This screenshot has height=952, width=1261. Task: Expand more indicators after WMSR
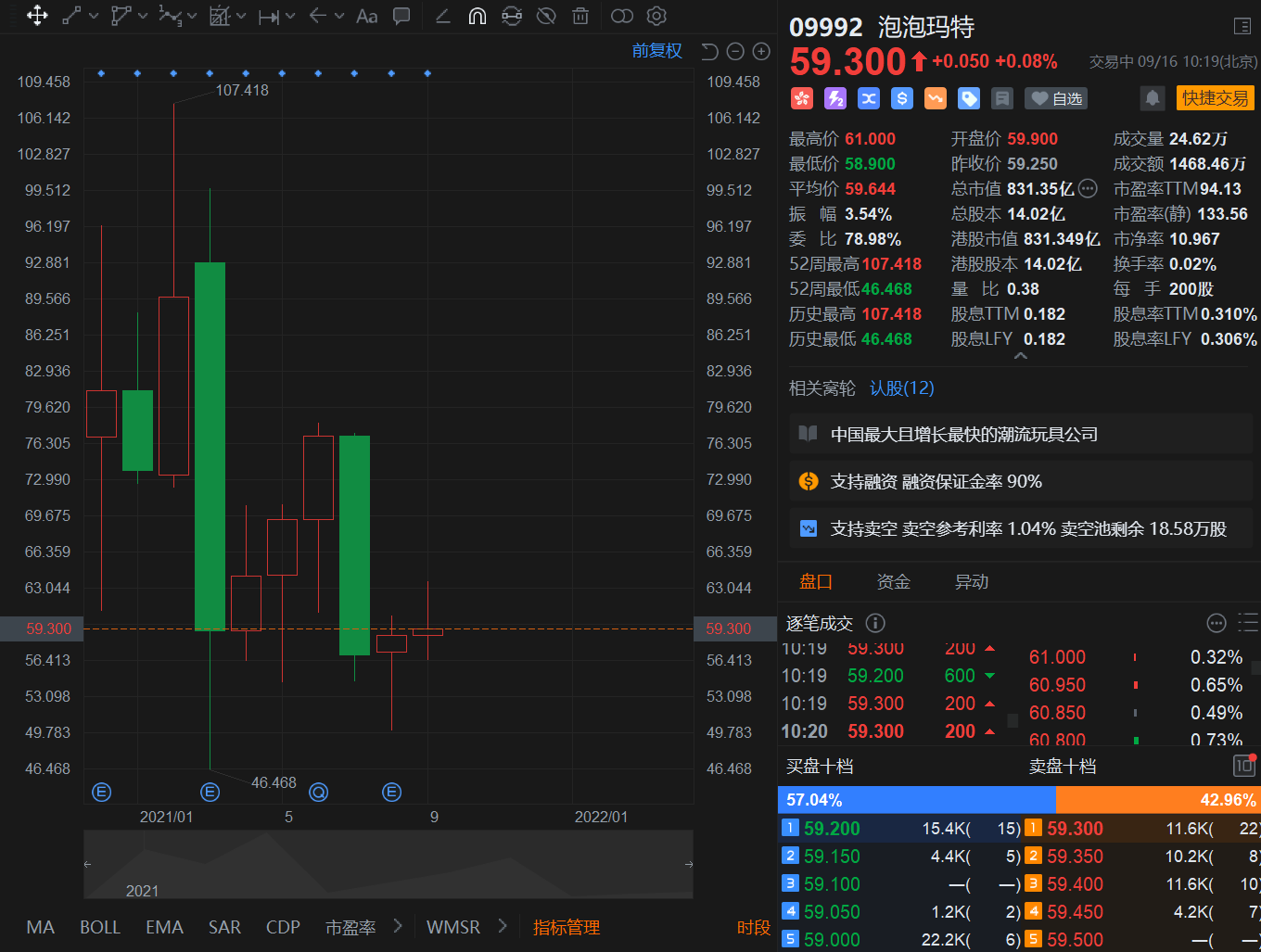tap(503, 926)
